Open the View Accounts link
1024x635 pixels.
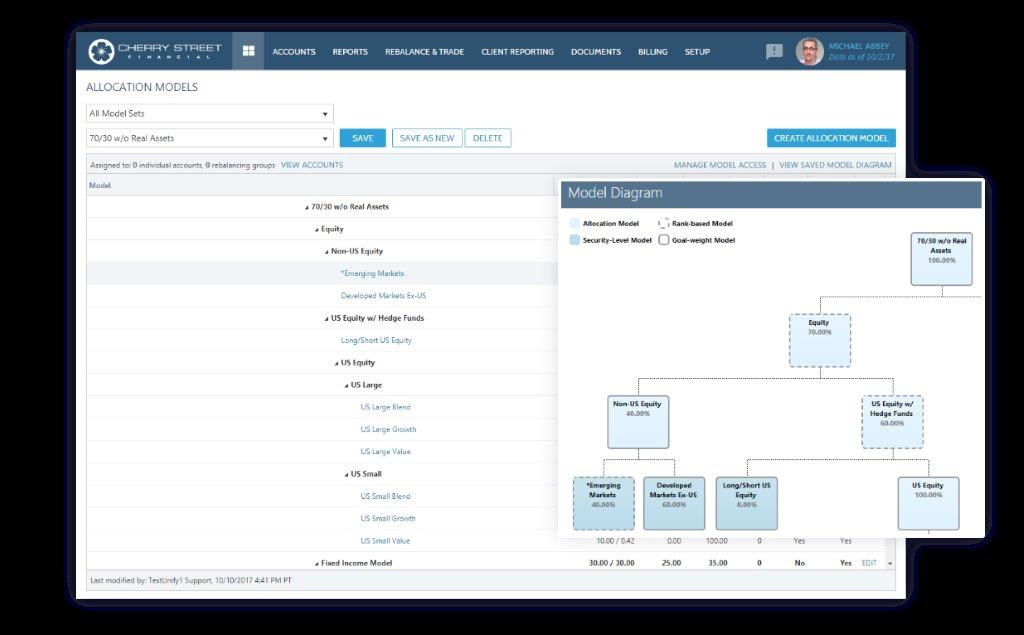point(312,165)
